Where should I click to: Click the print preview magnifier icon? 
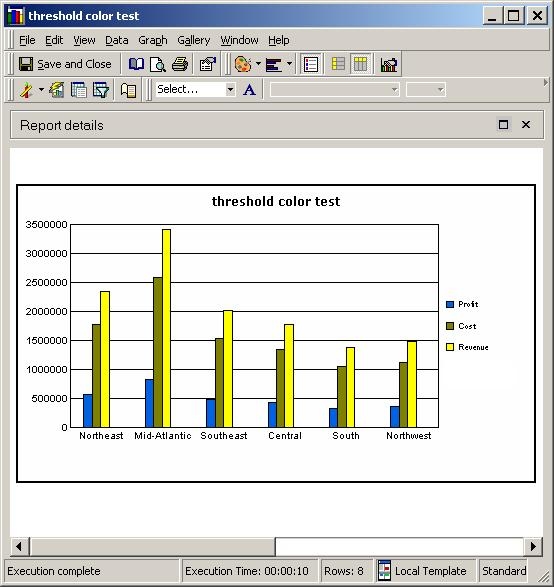[158, 64]
